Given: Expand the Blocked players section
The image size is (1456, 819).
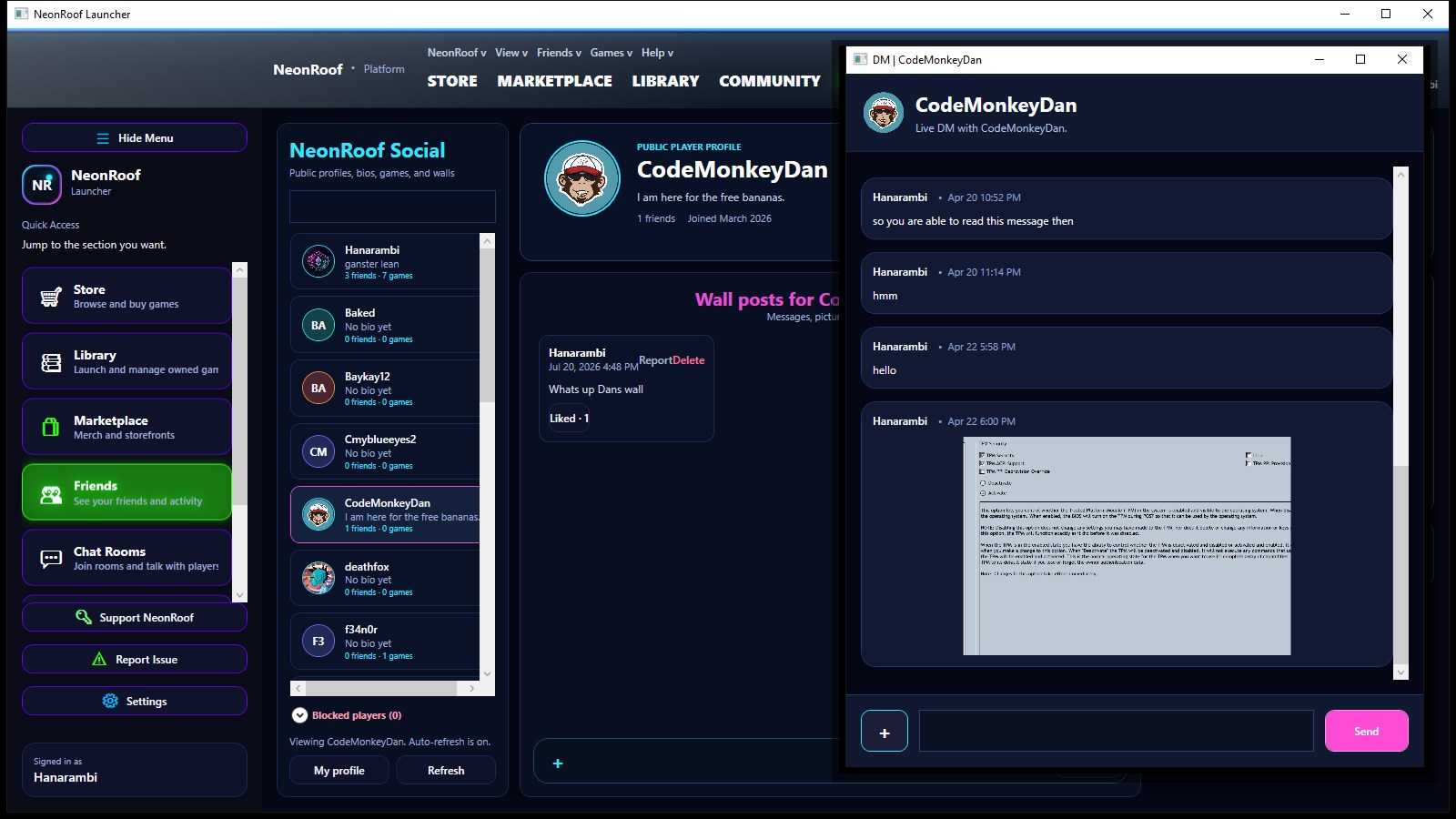Looking at the screenshot, I should pos(299,715).
